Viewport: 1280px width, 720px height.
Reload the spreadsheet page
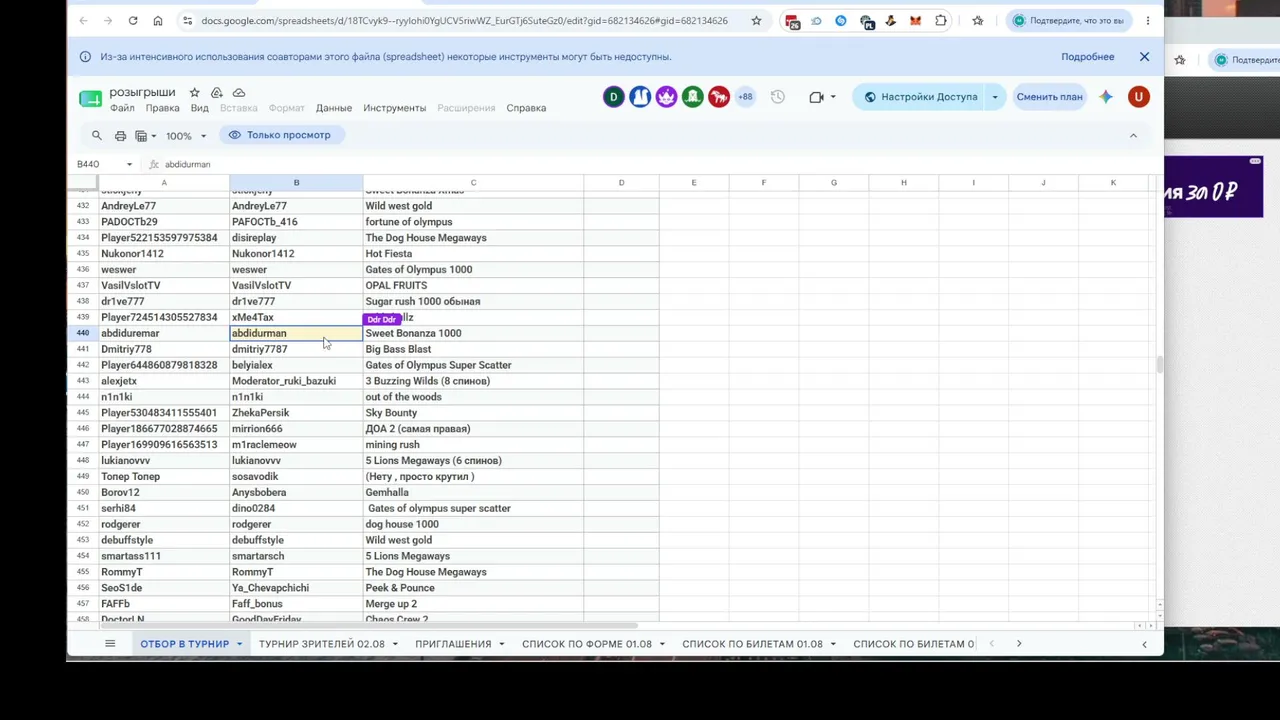pyautogui.click(x=133, y=20)
